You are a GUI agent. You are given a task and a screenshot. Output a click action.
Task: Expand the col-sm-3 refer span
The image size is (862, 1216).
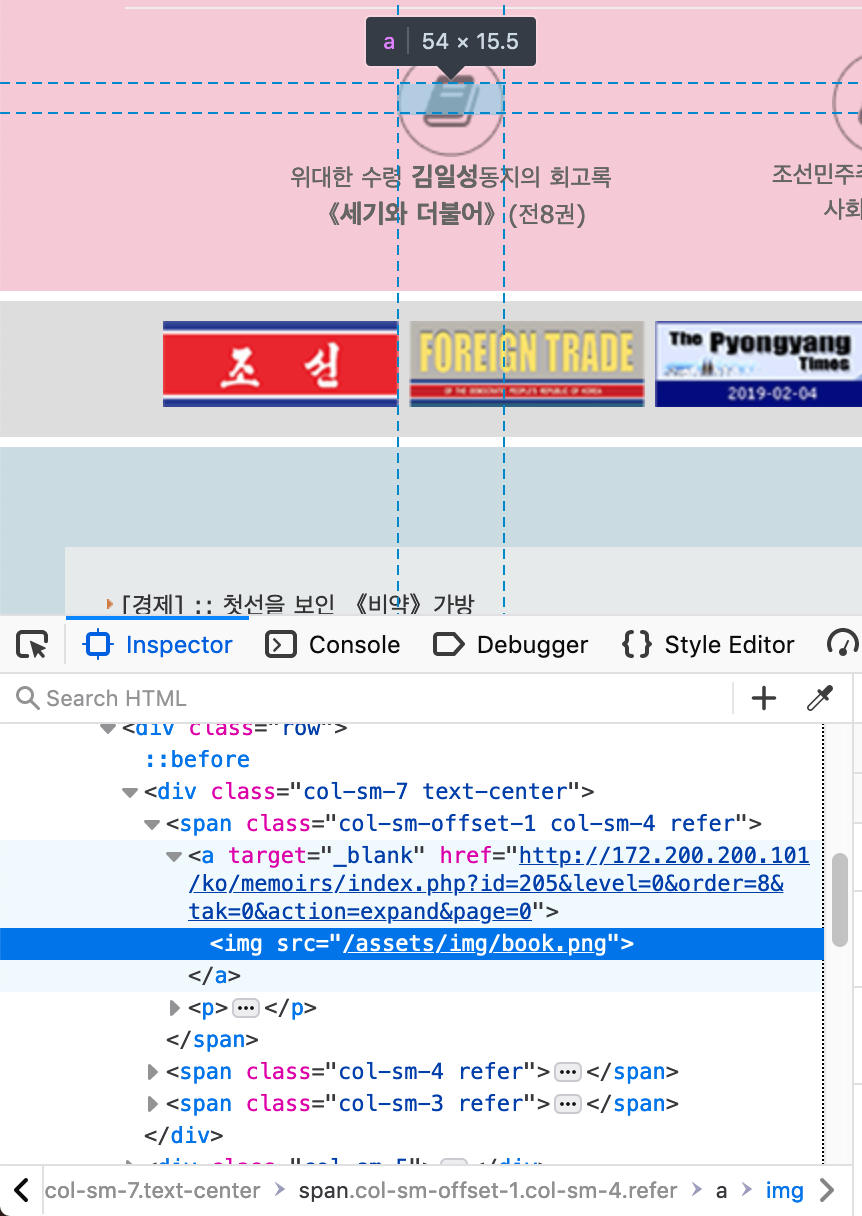click(x=152, y=1104)
